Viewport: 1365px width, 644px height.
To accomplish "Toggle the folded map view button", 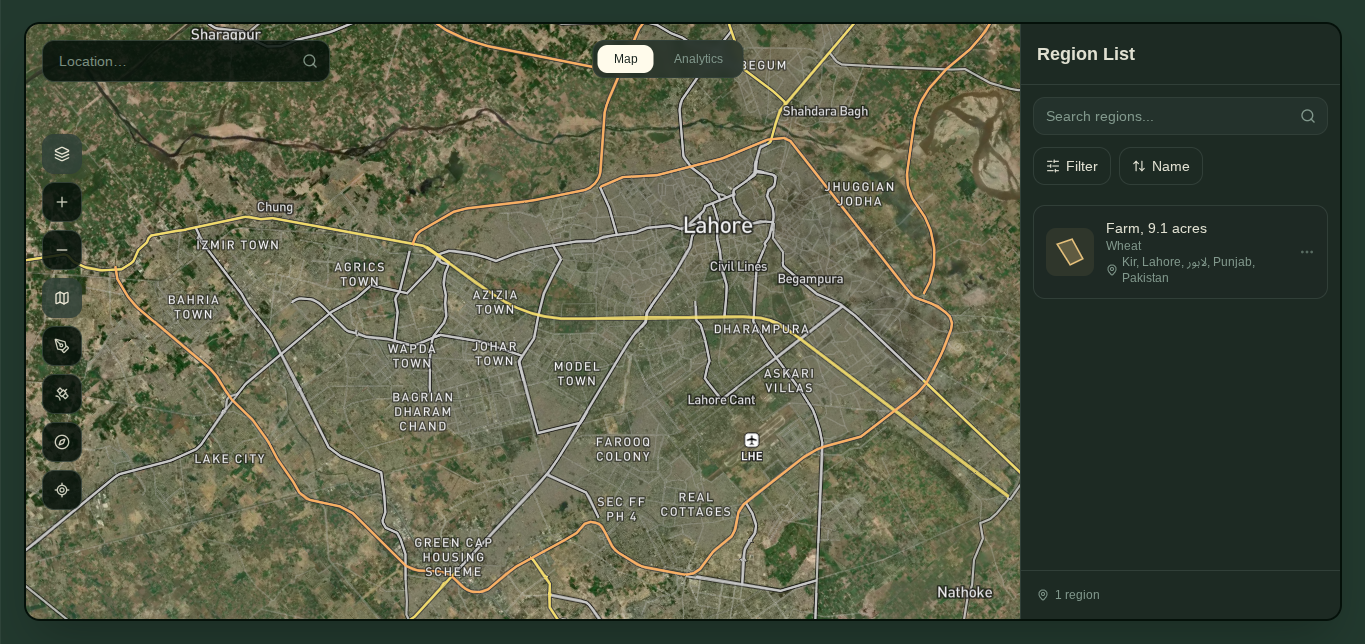I will tap(62, 298).
